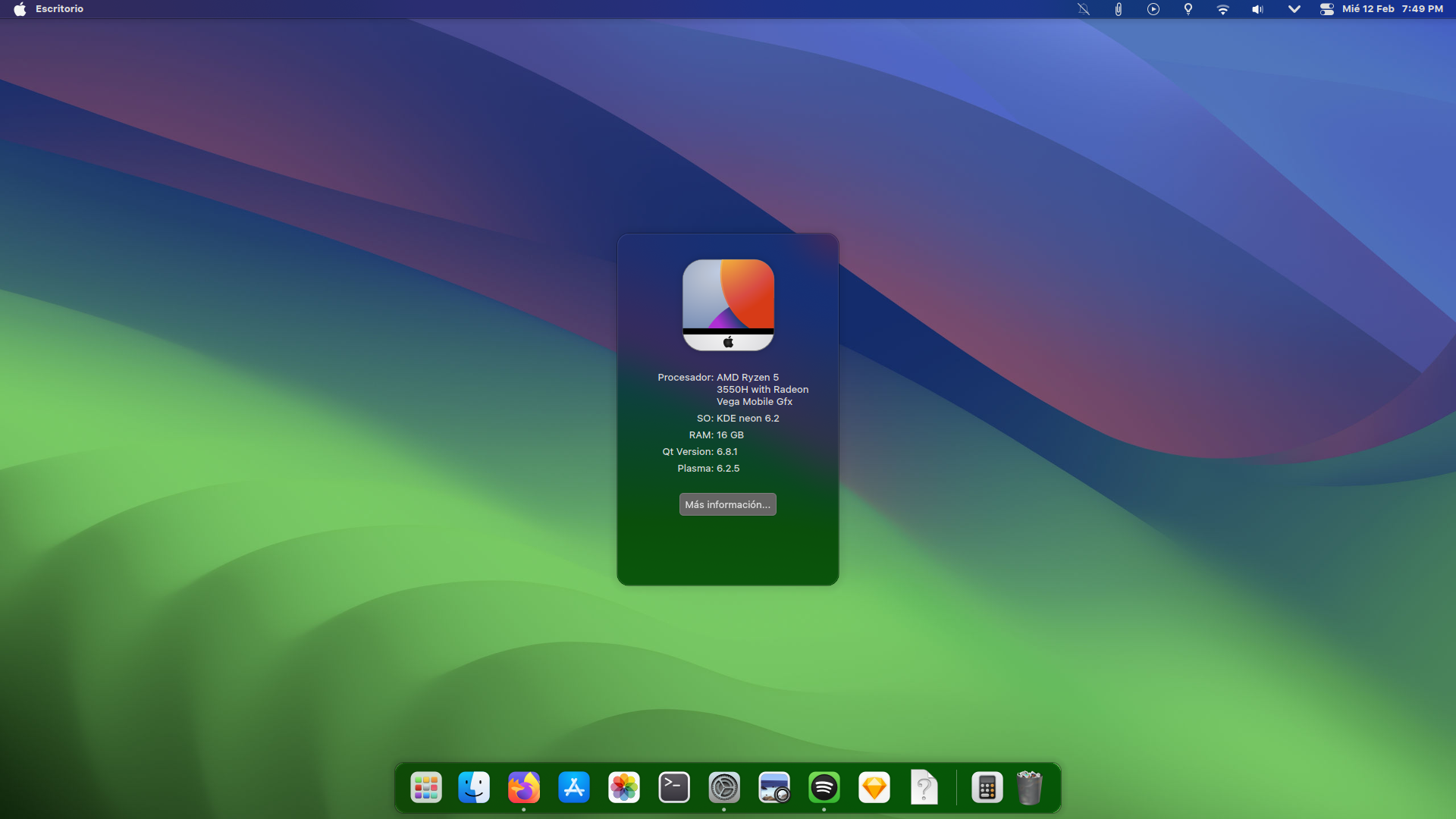Click the muted notifications bell icon
This screenshot has width=1456, height=819.
point(1084,9)
